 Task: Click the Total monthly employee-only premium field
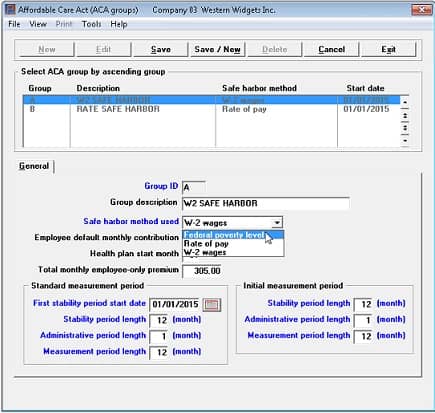[202, 270]
